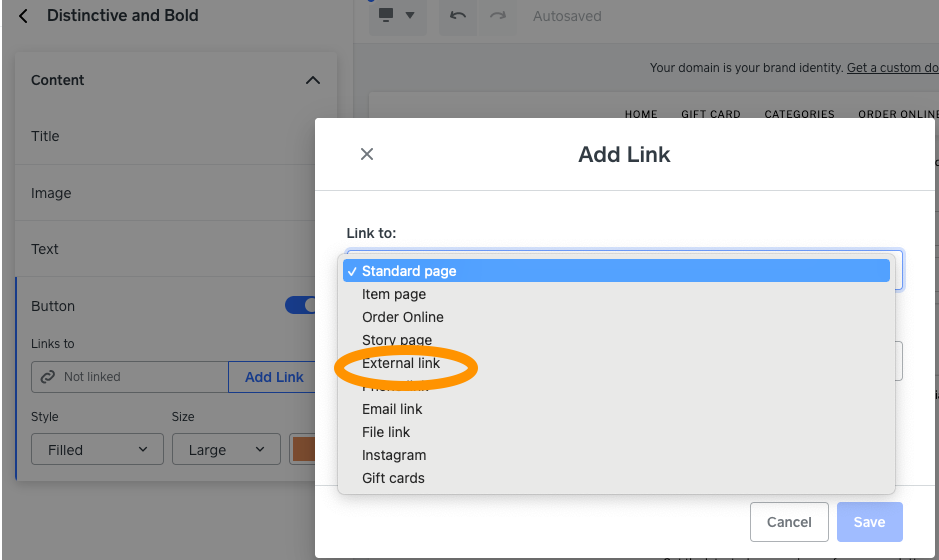Click the Add Link button
Screen dimensions: 939x560
coord(273,377)
